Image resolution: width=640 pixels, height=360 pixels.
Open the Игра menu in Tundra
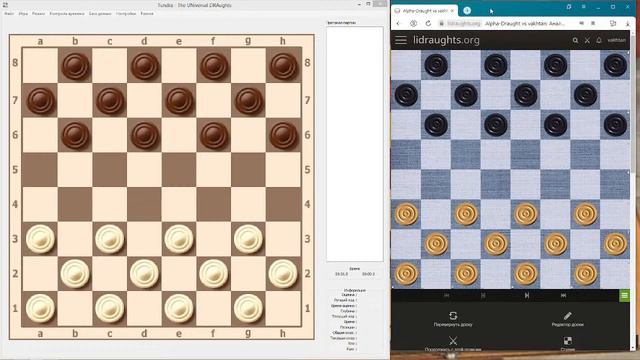pyautogui.click(x=23, y=13)
